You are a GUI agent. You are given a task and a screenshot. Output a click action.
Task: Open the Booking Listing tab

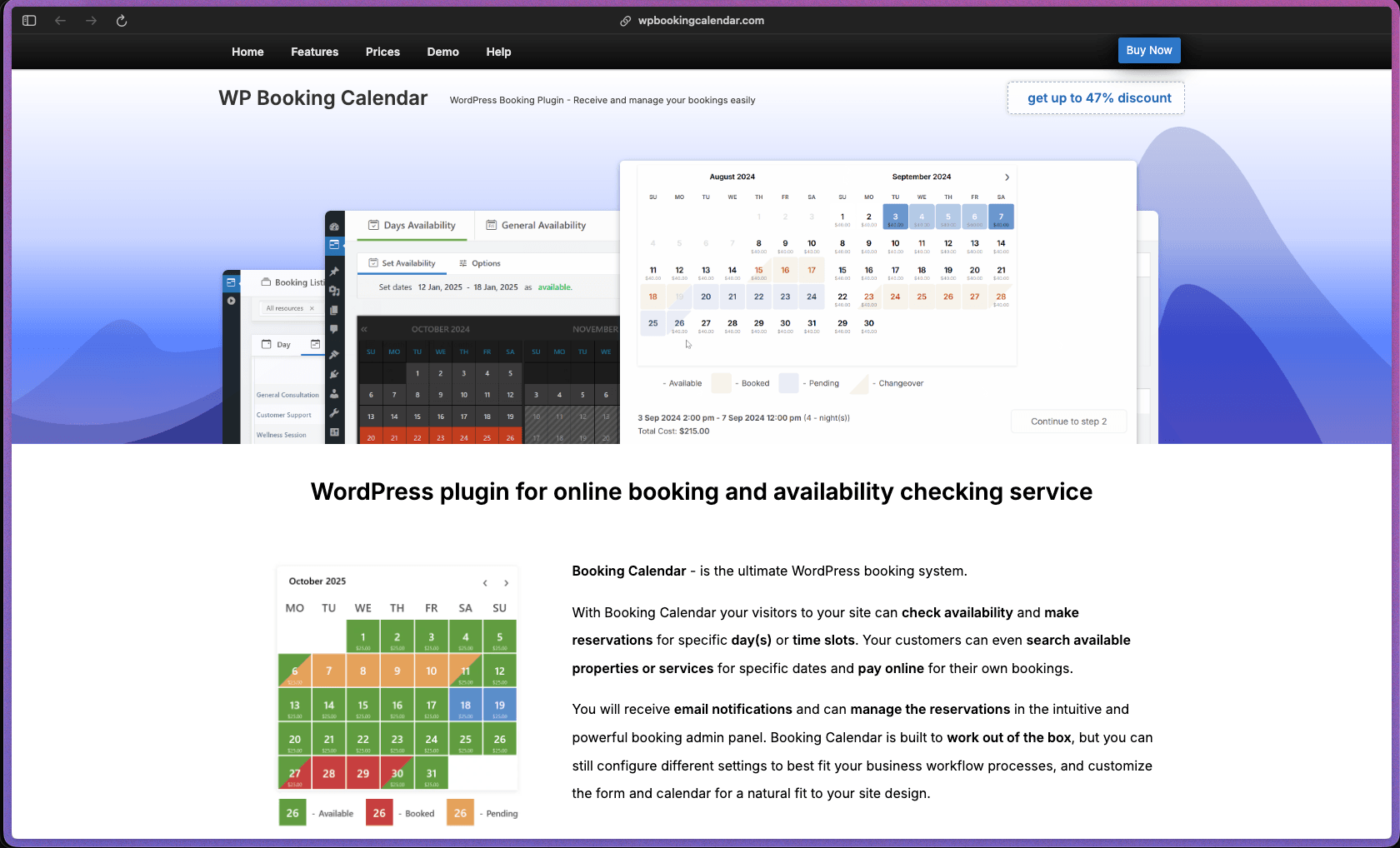coord(292,282)
